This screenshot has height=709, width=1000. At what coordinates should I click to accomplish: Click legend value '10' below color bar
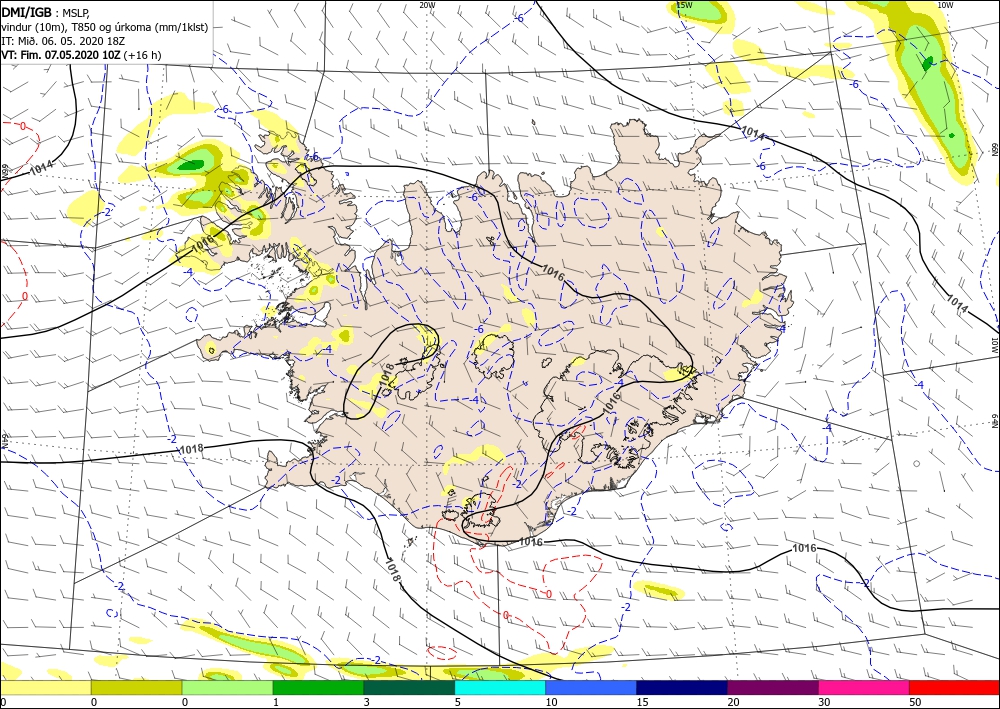pyautogui.click(x=551, y=702)
